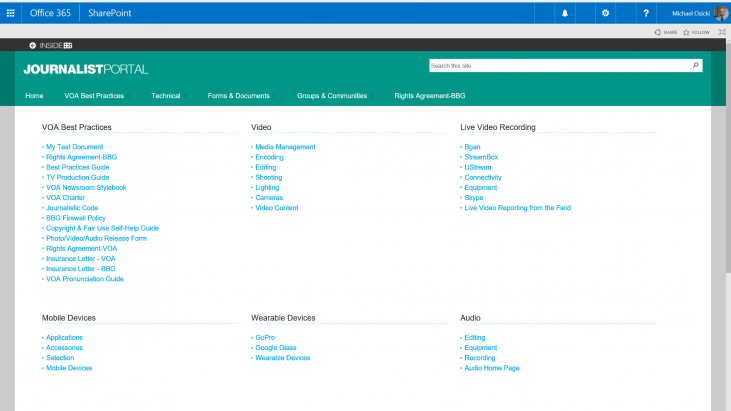Open Mobile Devices list link
Image resolution: width=731 pixels, height=411 pixels.
[x=69, y=368]
